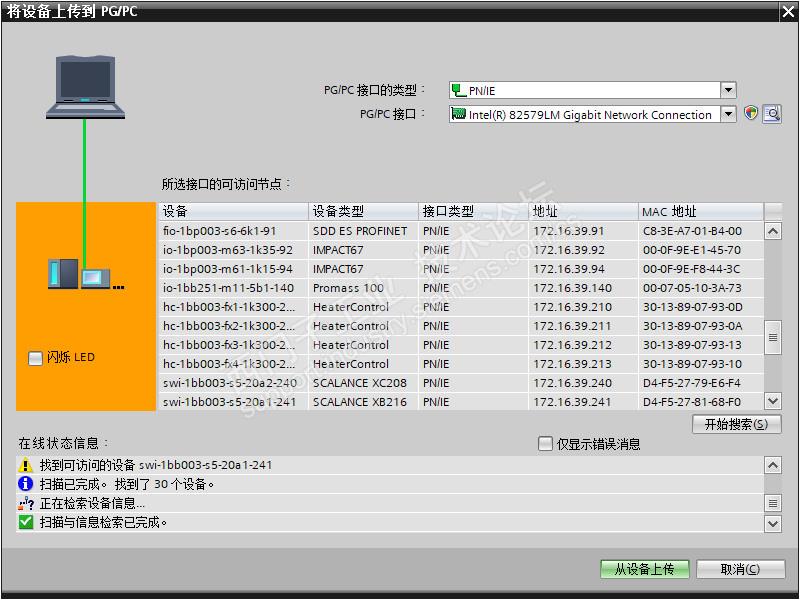Click device list scrollbar down arrow
This screenshot has height=600, width=800.
(773, 401)
